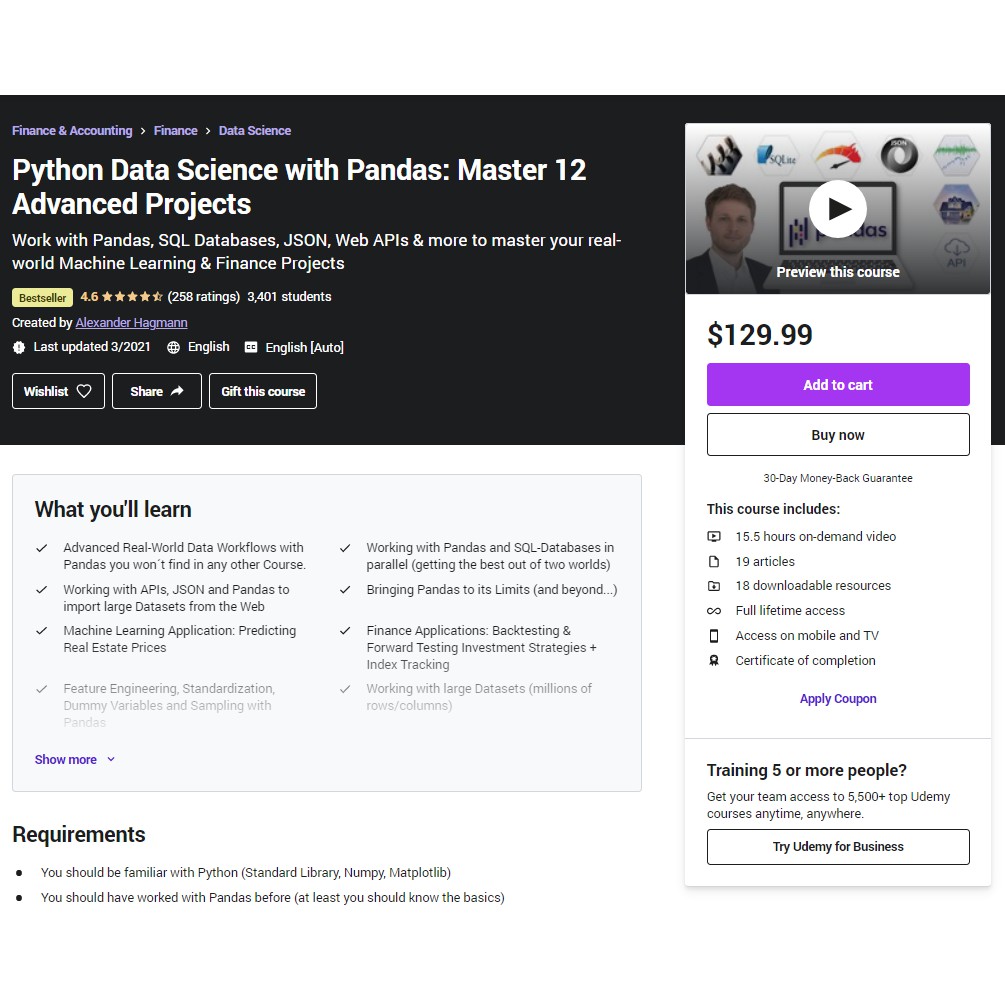The height and width of the screenshot is (1005, 1005).
Task: Click the mobile access icon
Action: pyautogui.click(x=714, y=636)
